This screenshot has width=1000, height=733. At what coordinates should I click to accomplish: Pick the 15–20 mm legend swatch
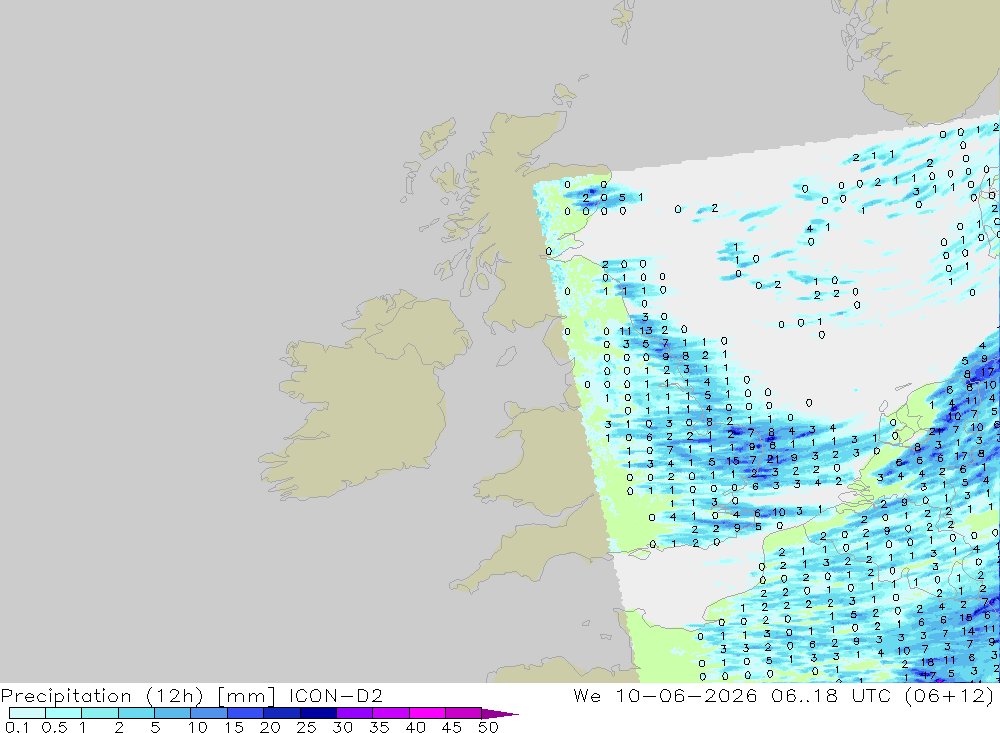pyautogui.click(x=246, y=713)
